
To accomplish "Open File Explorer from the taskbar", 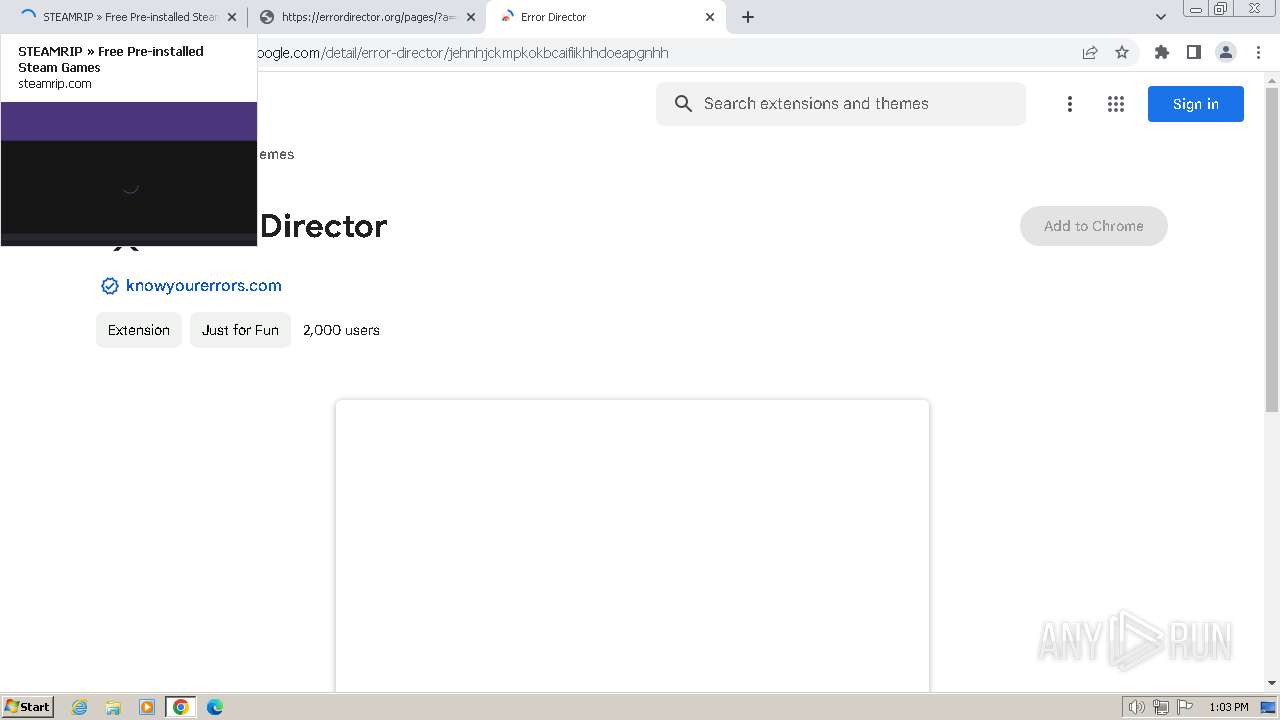I will click(x=113, y=707).
